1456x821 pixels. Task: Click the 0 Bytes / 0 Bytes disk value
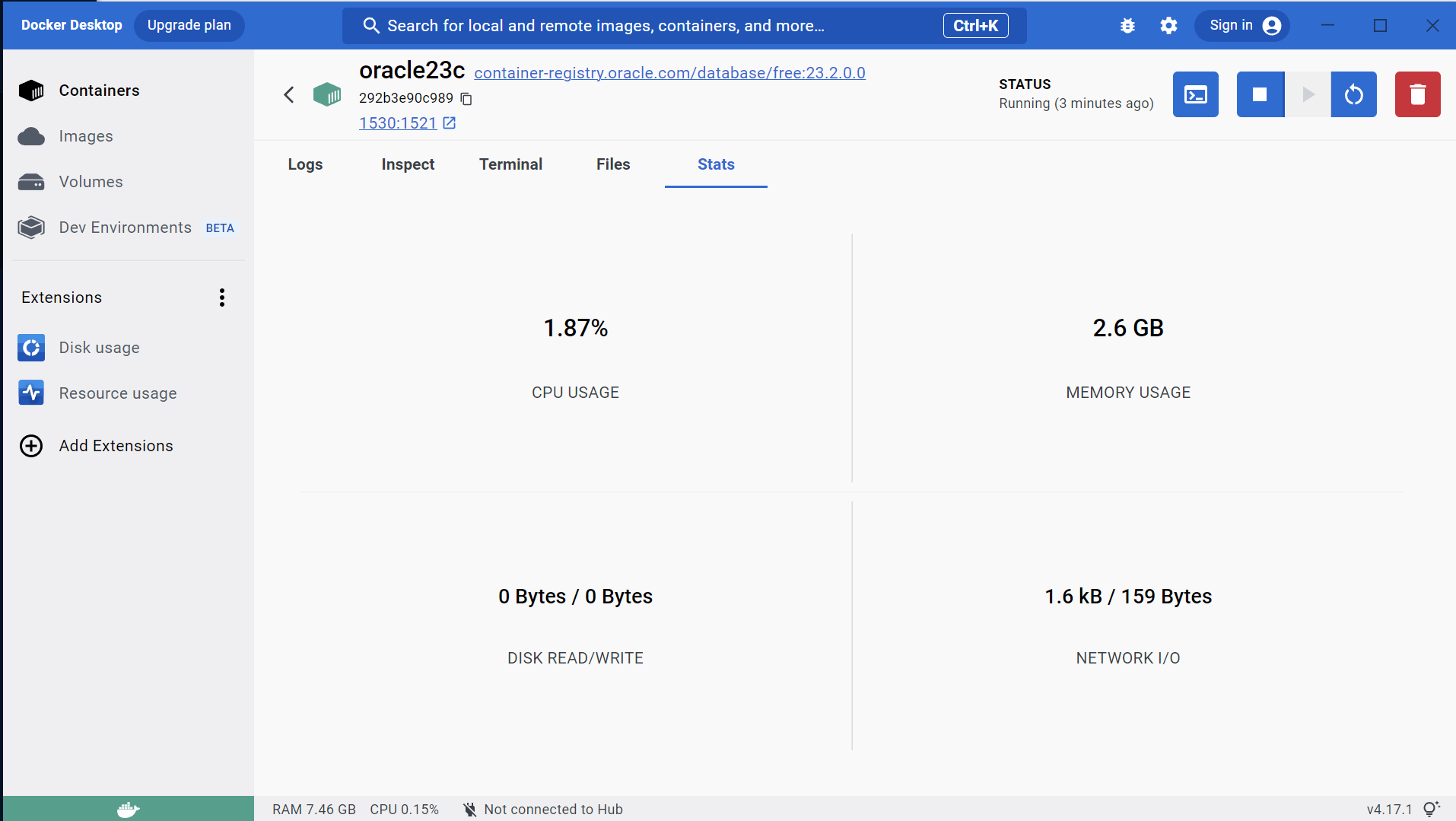pyautogui.click(x=576, y=597)
